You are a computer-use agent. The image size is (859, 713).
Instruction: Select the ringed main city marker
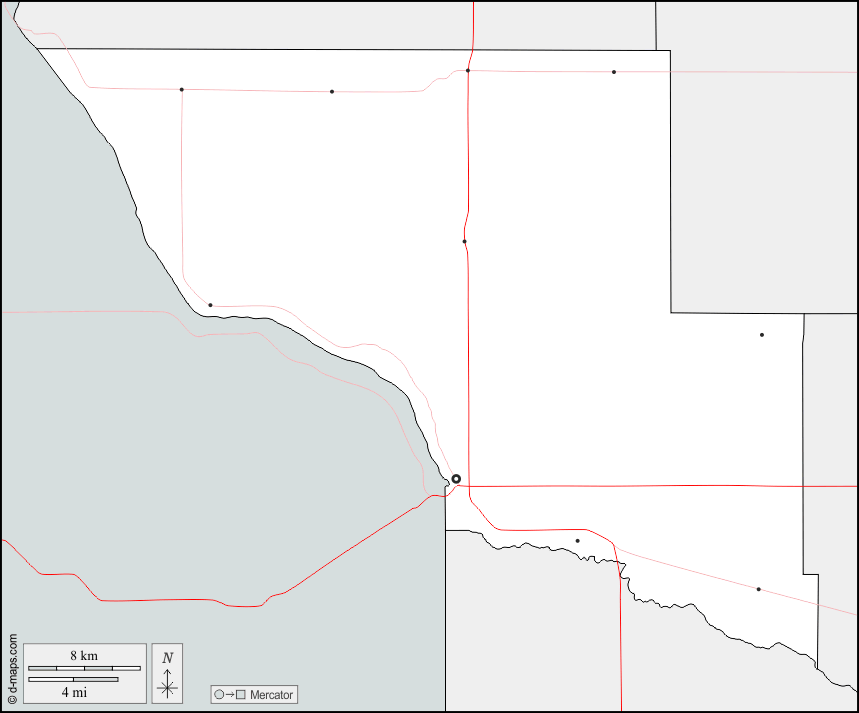pyautogui.click(x=456, y=479)
